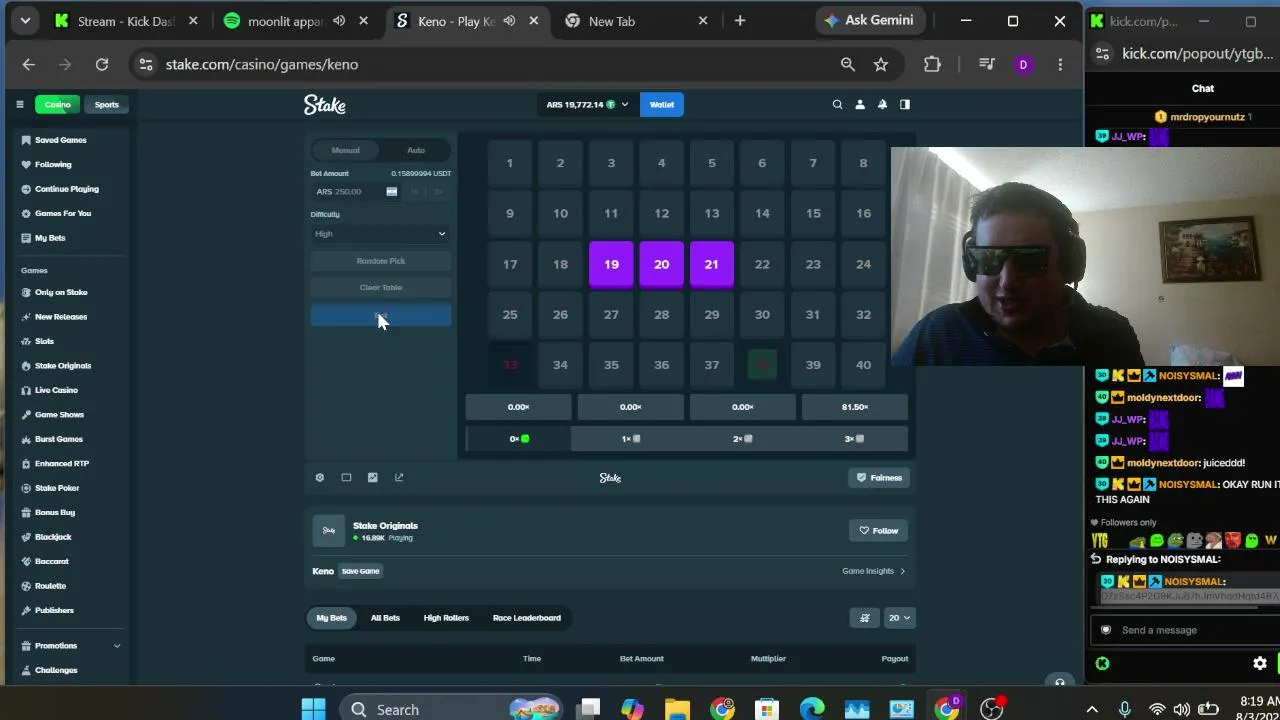
Task: Switch to Manual betting mode
Action: (346, 150)
